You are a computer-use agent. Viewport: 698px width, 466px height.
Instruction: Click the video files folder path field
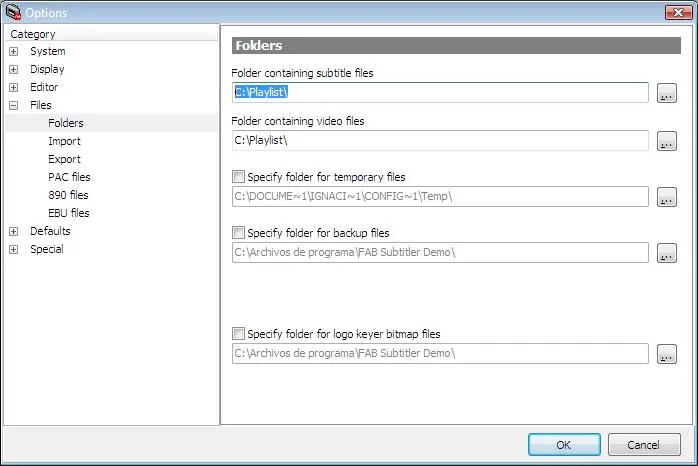(x=440, y=141)
